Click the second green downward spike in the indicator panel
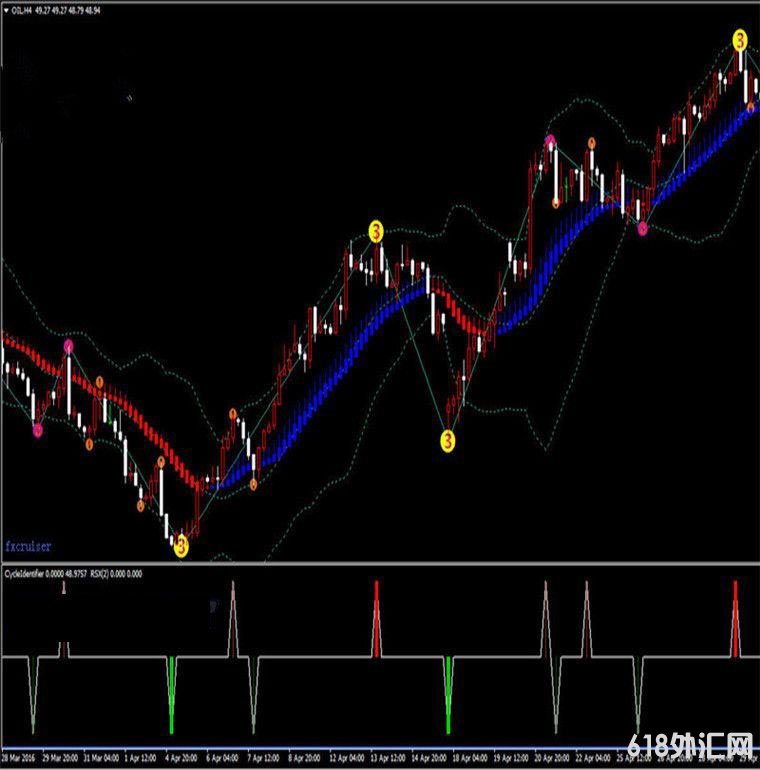Image resolution: width=760 pixels, height=770 pixels. (x=448, y=700)
